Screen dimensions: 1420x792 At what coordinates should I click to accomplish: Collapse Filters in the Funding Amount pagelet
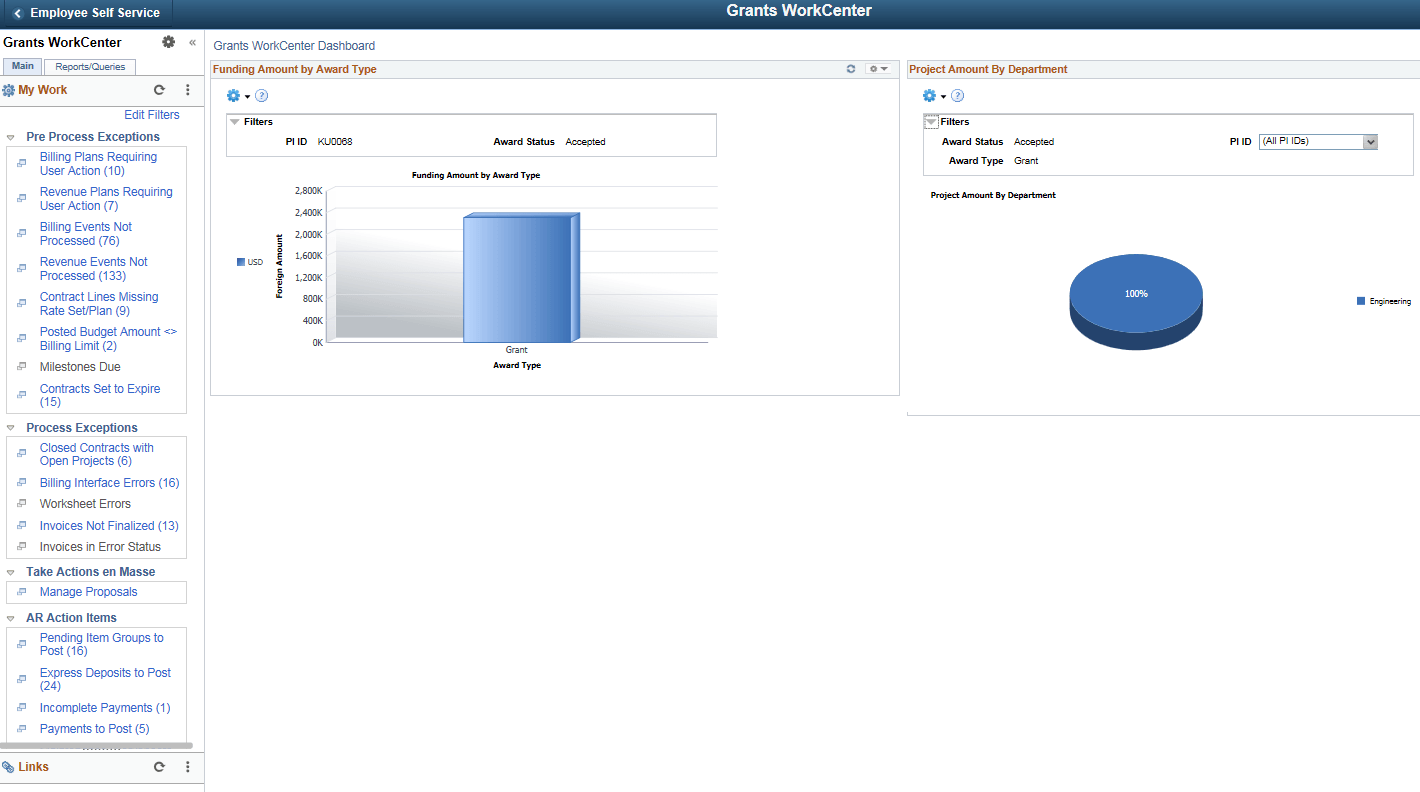(235, 122)
